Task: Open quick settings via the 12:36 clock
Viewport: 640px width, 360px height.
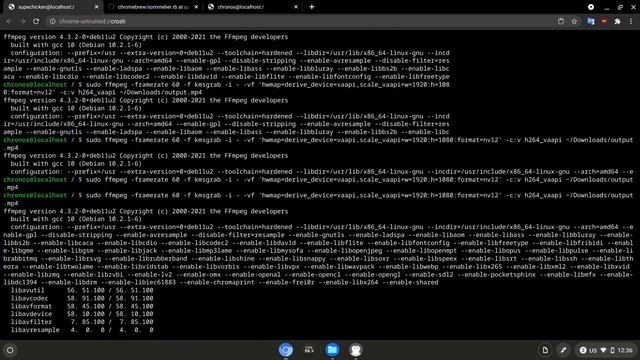Action: click(x=625, y=350)
